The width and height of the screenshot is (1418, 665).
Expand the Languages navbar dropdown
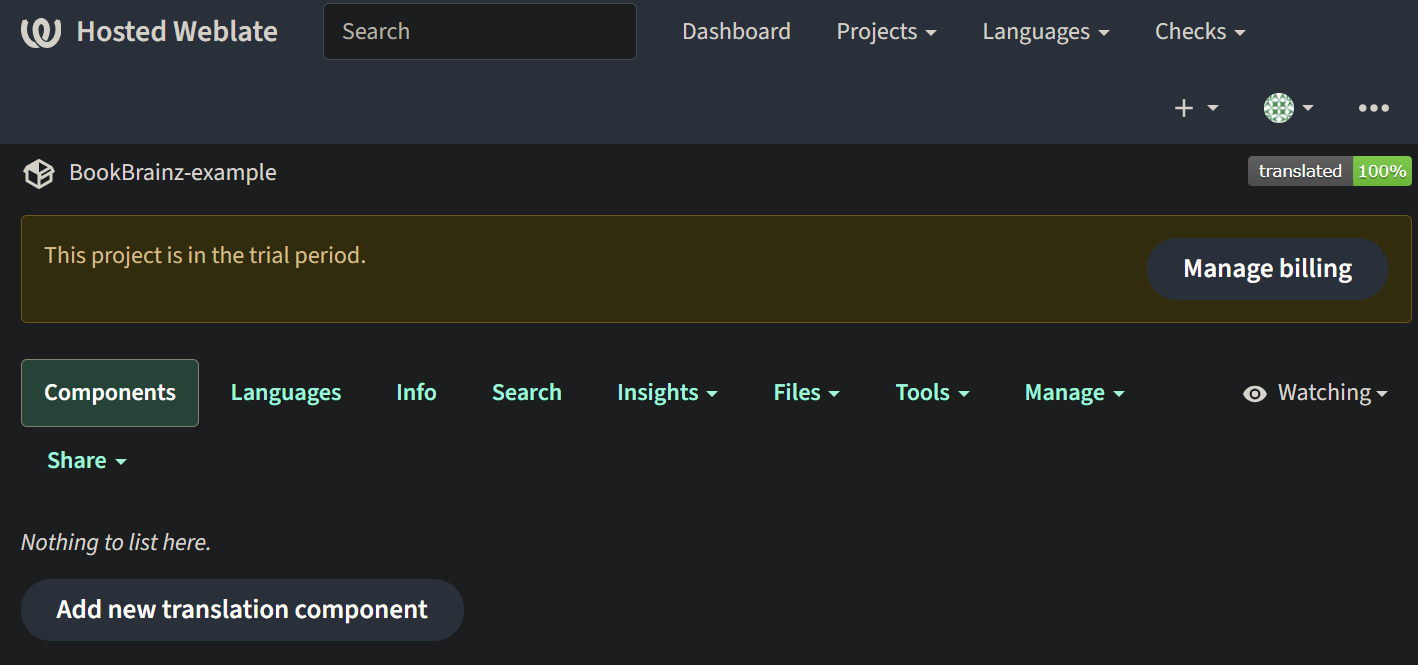coord(1046,32)
